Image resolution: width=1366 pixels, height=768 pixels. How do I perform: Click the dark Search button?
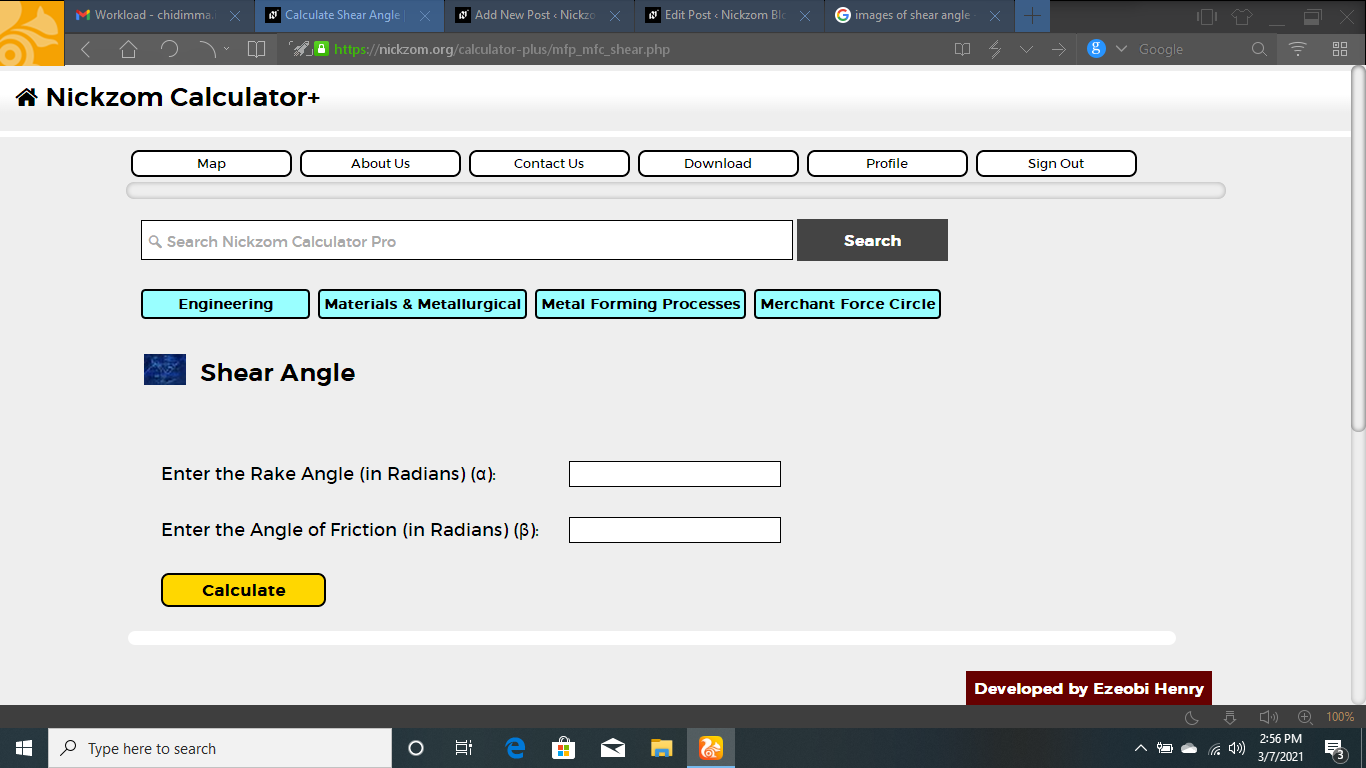click(x=872, y=240)
